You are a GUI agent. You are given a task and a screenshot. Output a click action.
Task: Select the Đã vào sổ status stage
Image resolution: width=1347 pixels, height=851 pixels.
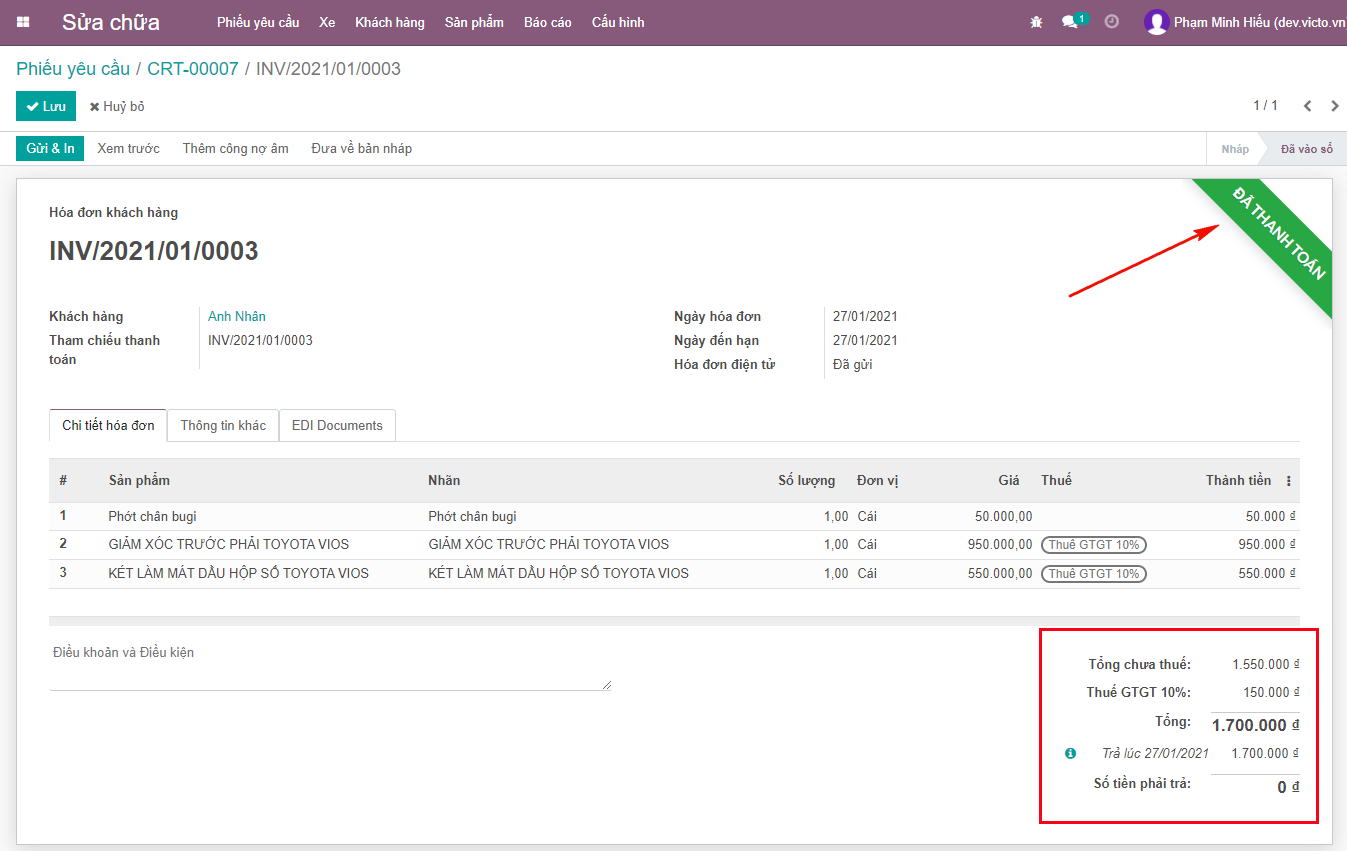pyautogui.click(x=1306, y=149)
